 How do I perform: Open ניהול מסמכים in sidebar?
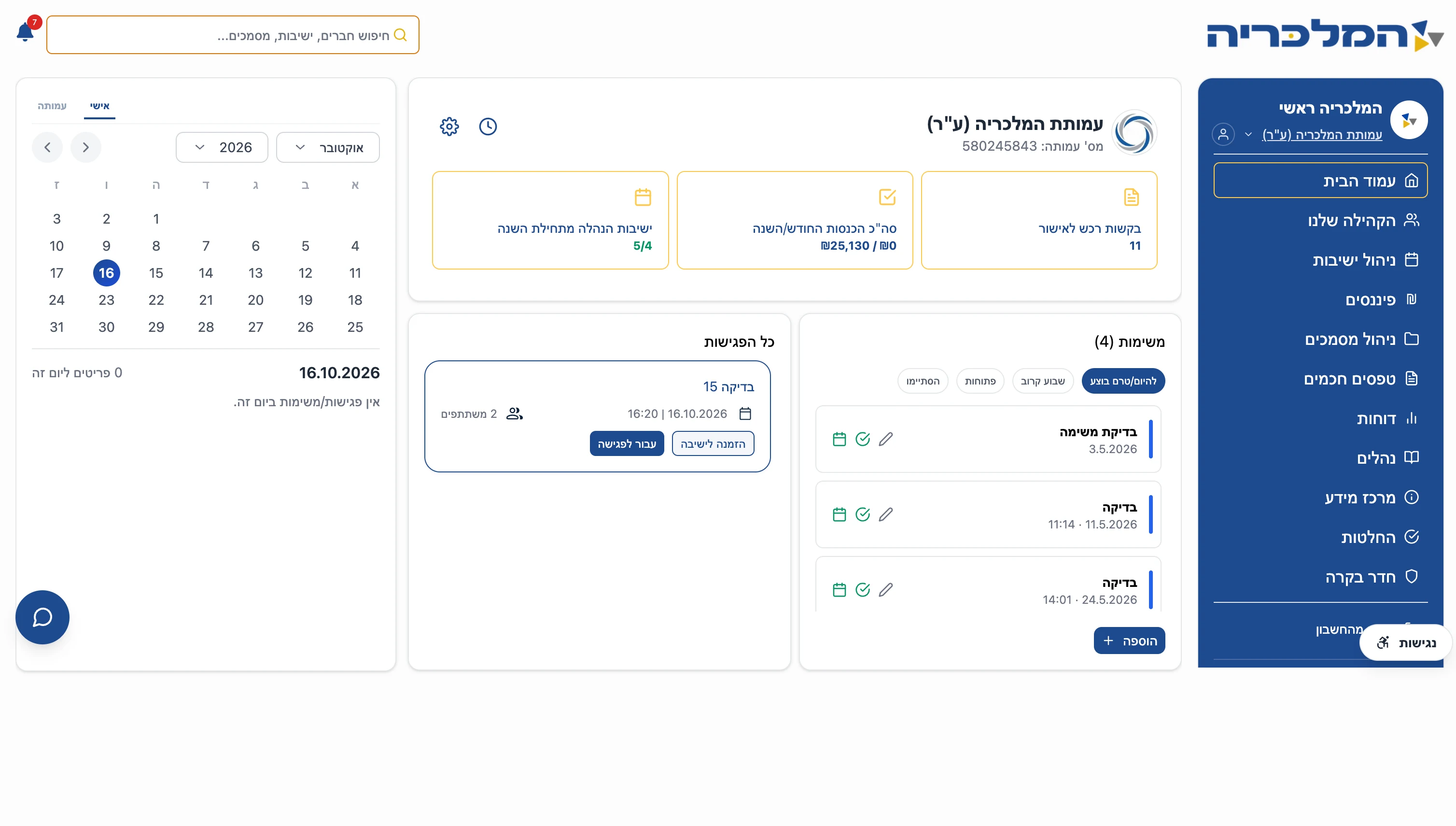(x=1320, y=339)
